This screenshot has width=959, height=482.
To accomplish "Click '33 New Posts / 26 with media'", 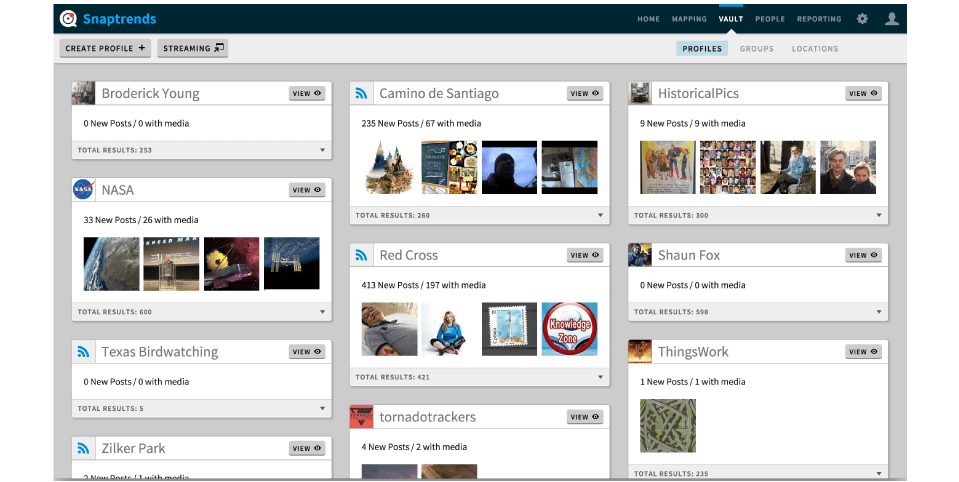I will coord(141,220).
